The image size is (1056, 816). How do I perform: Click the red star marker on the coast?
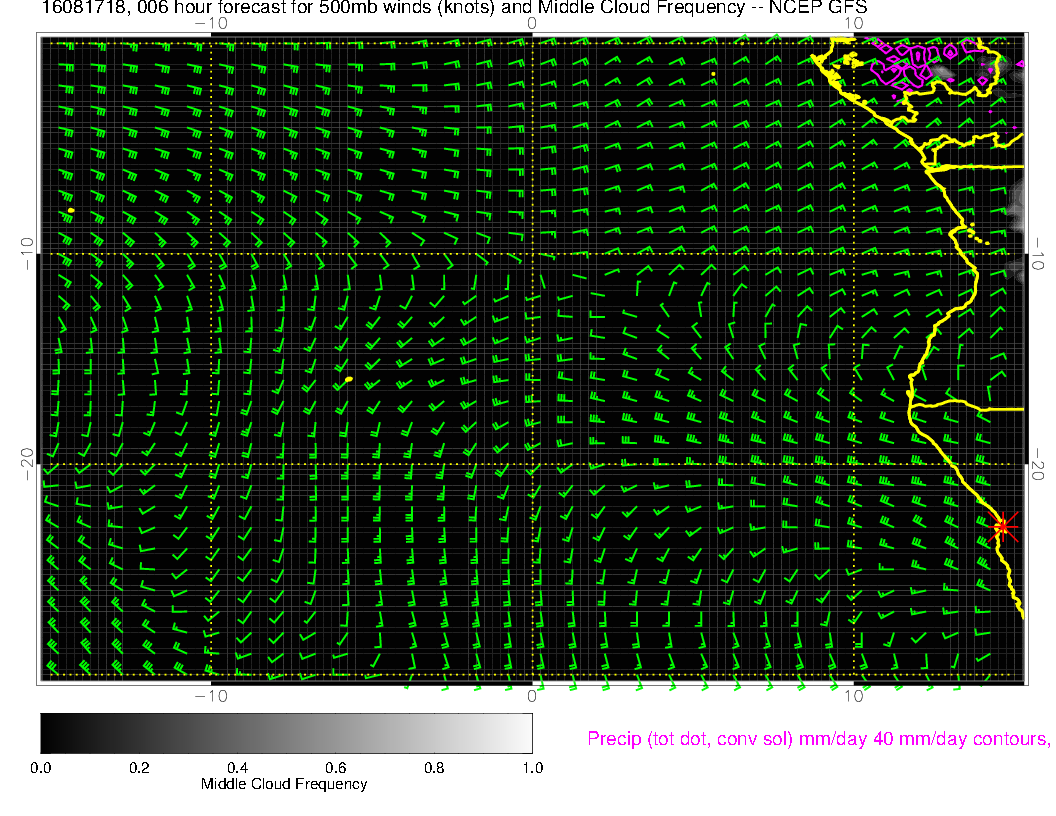click(1003, 525)
